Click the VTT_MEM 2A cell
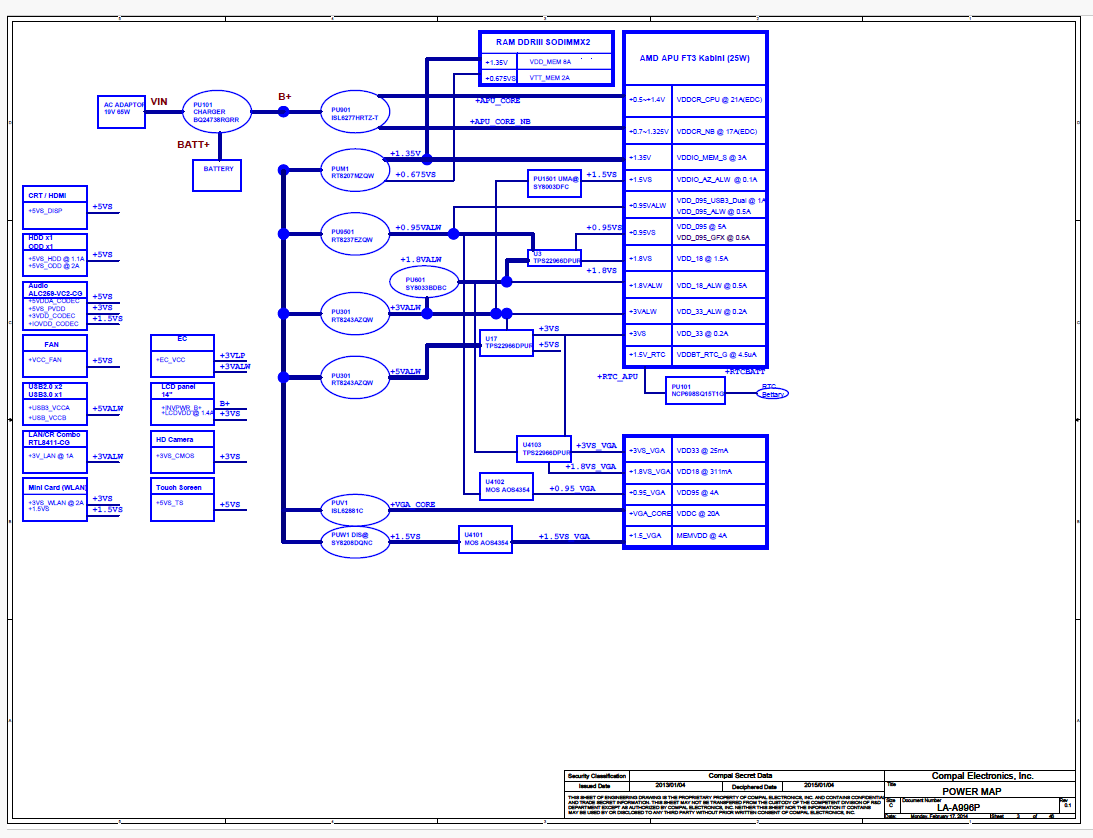 [565, 78]
